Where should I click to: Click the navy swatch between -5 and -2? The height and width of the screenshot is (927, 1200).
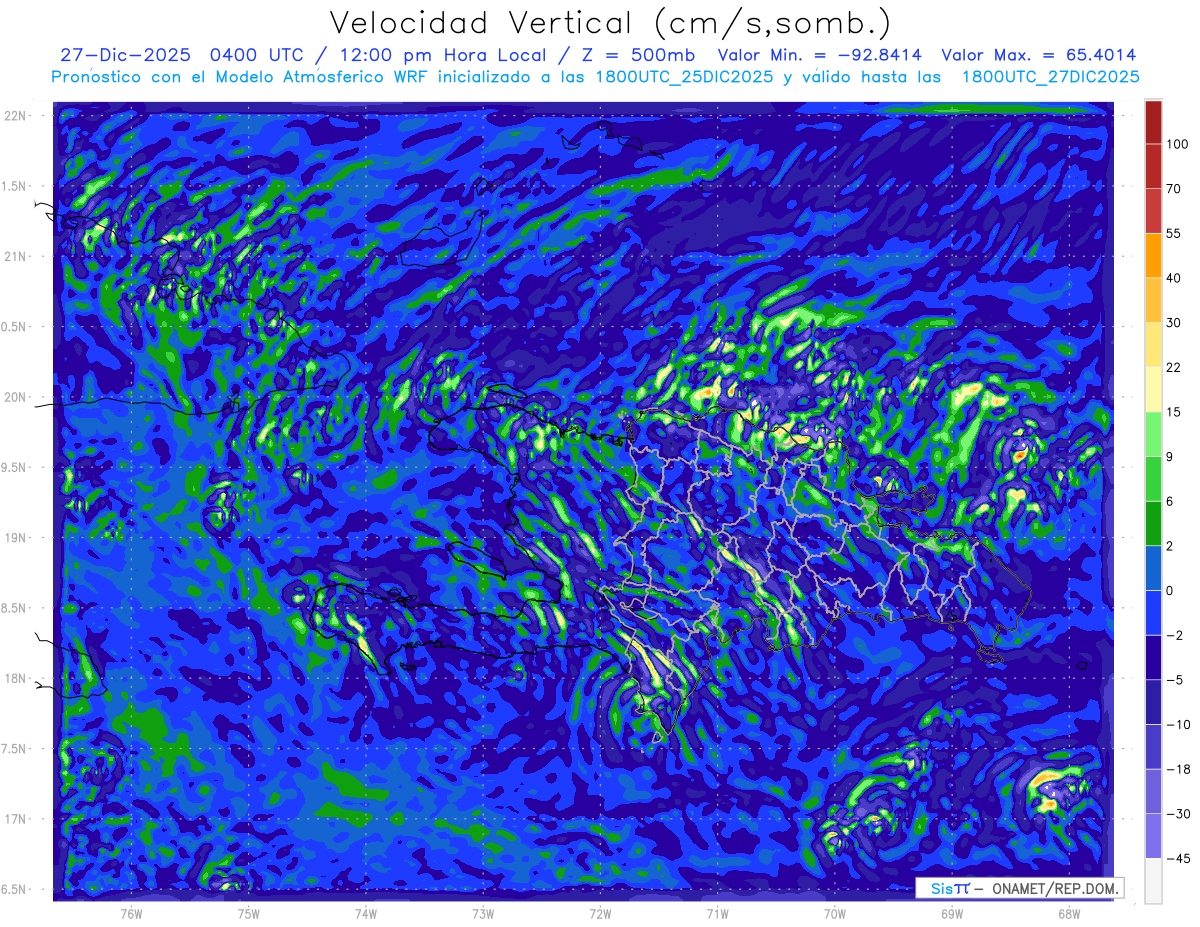pos(1153,657)
